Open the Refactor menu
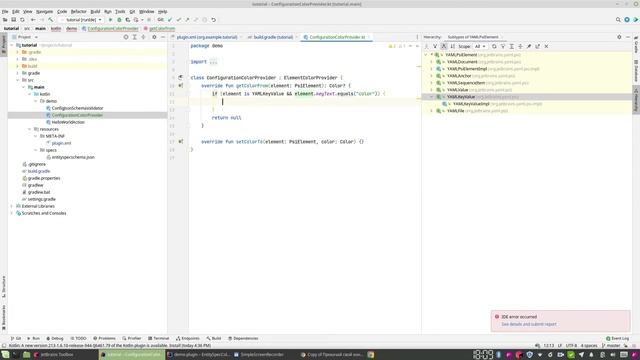This screenshot has height=360, width=640. click(78, 11)
